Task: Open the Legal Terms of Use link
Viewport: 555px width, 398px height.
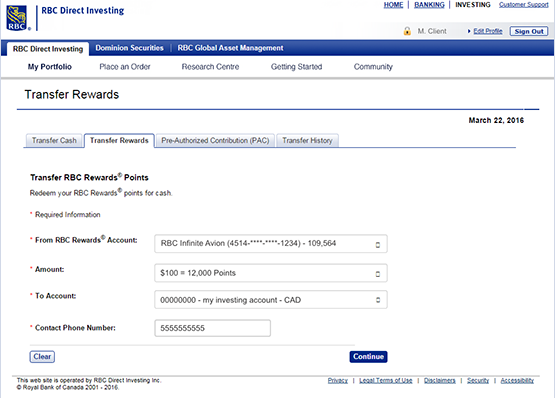Action: click(386, 380)
